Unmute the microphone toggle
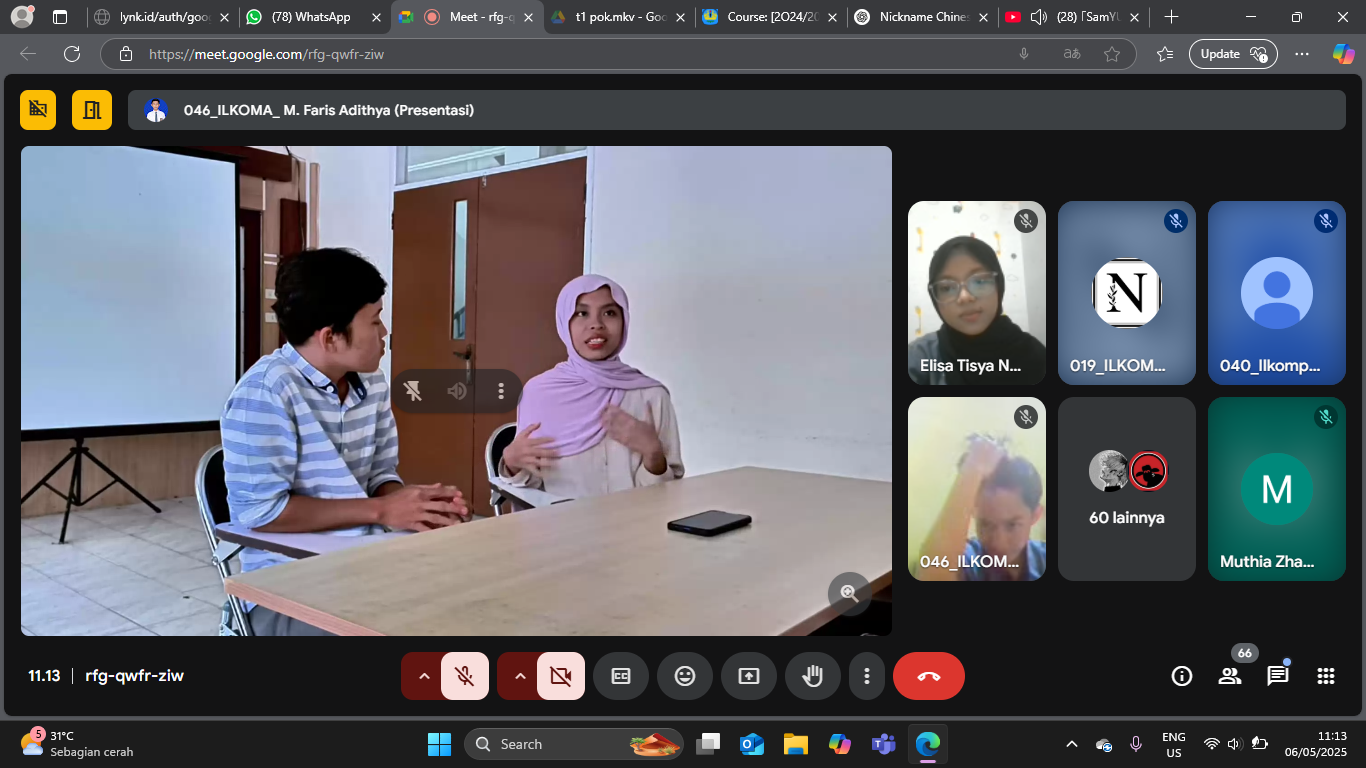This screenshot has width=1366, height=768. [x=464, y=676]
